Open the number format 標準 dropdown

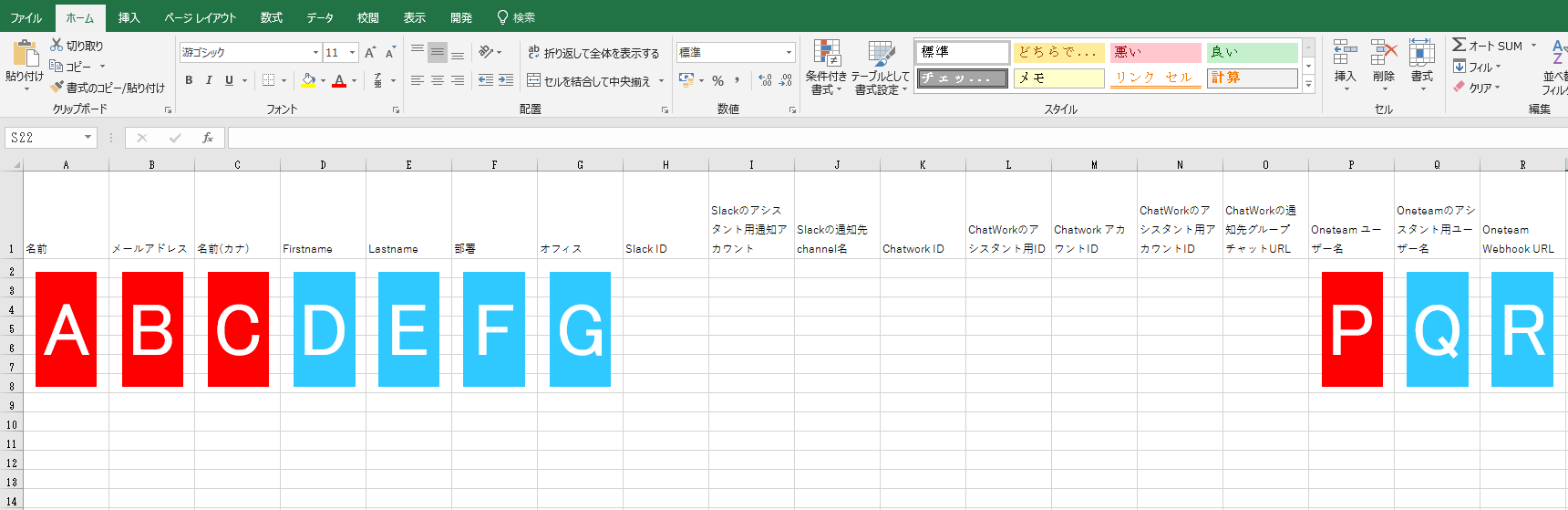coord(789,53)
